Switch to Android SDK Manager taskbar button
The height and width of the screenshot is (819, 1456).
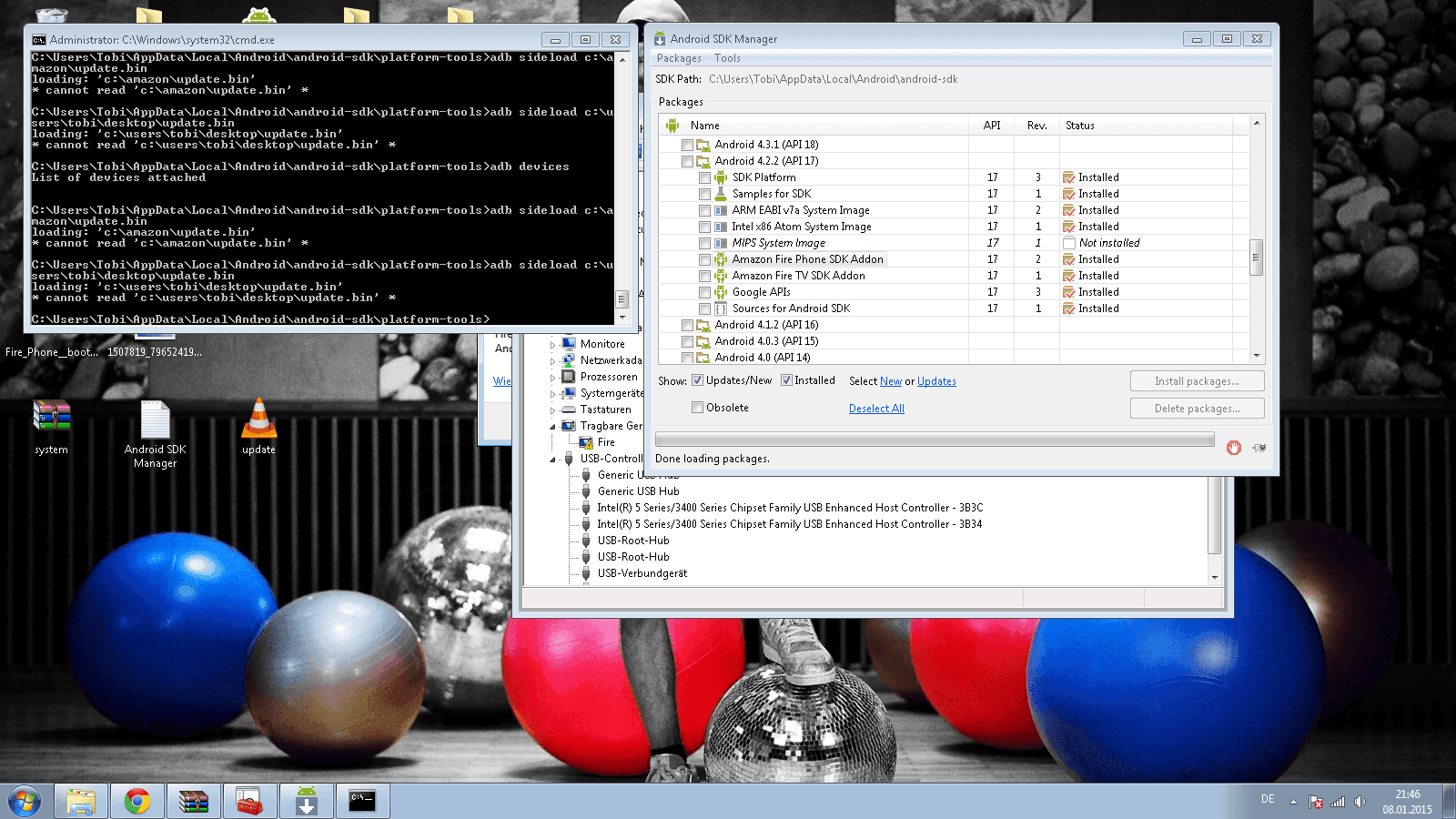coord(307,802)
